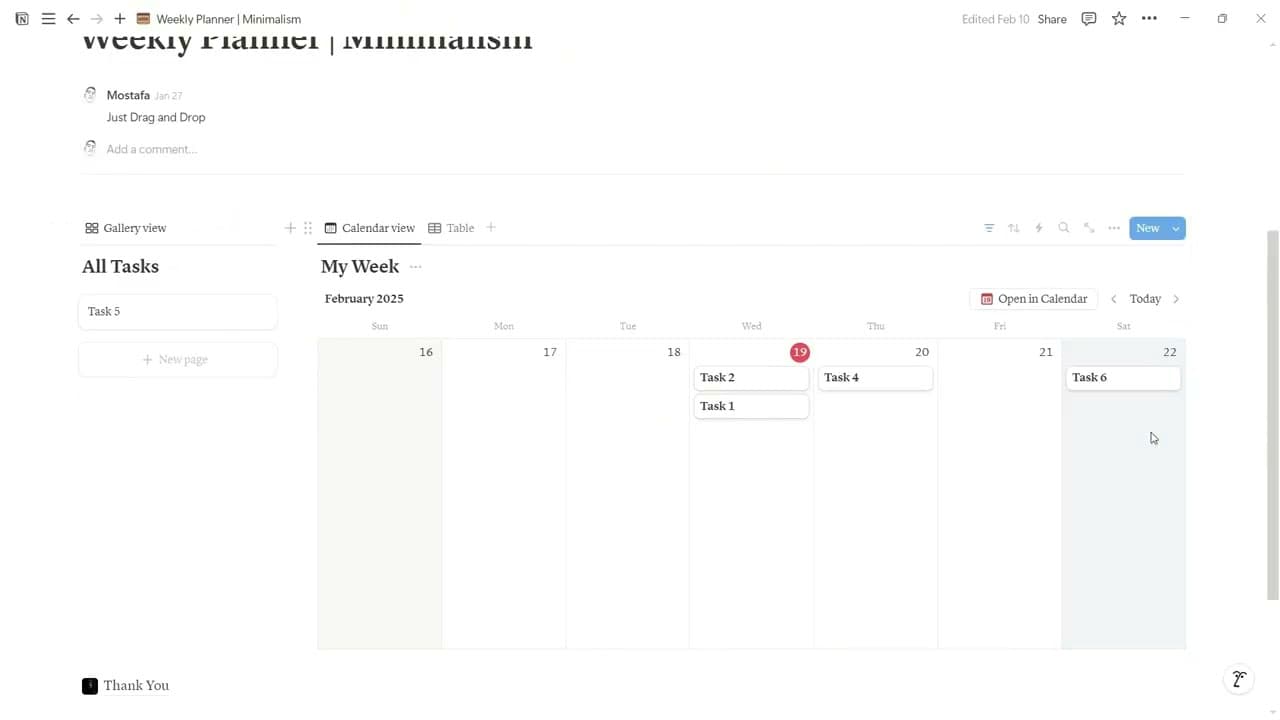This screenshot has width=1280, height=720.
Task: Click the sort arrows icon
Action: click(x=1014, y=228)
